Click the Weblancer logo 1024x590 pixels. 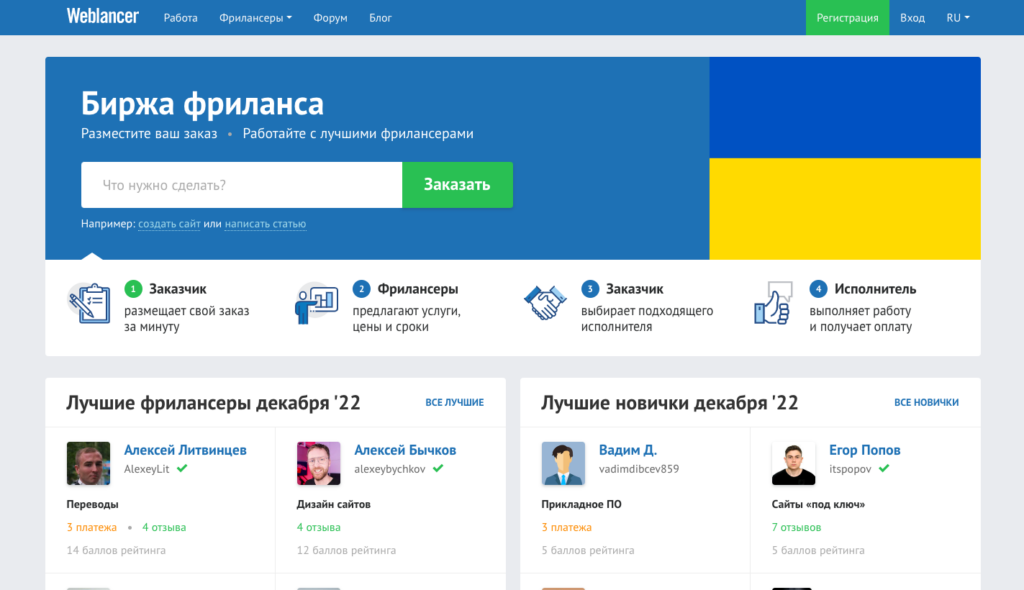click(x=103, y=17)
